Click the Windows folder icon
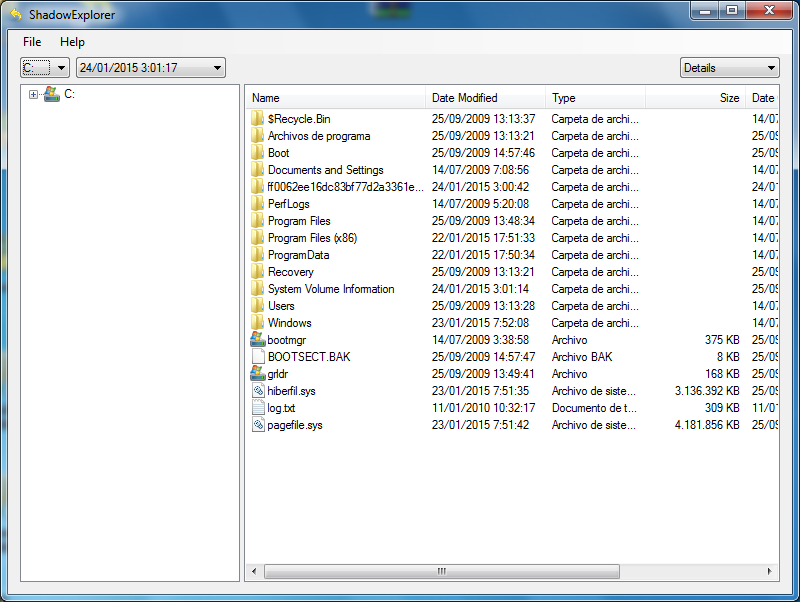Image resolution: width=800 pixels, height=602 pixels. coord(257,323)
